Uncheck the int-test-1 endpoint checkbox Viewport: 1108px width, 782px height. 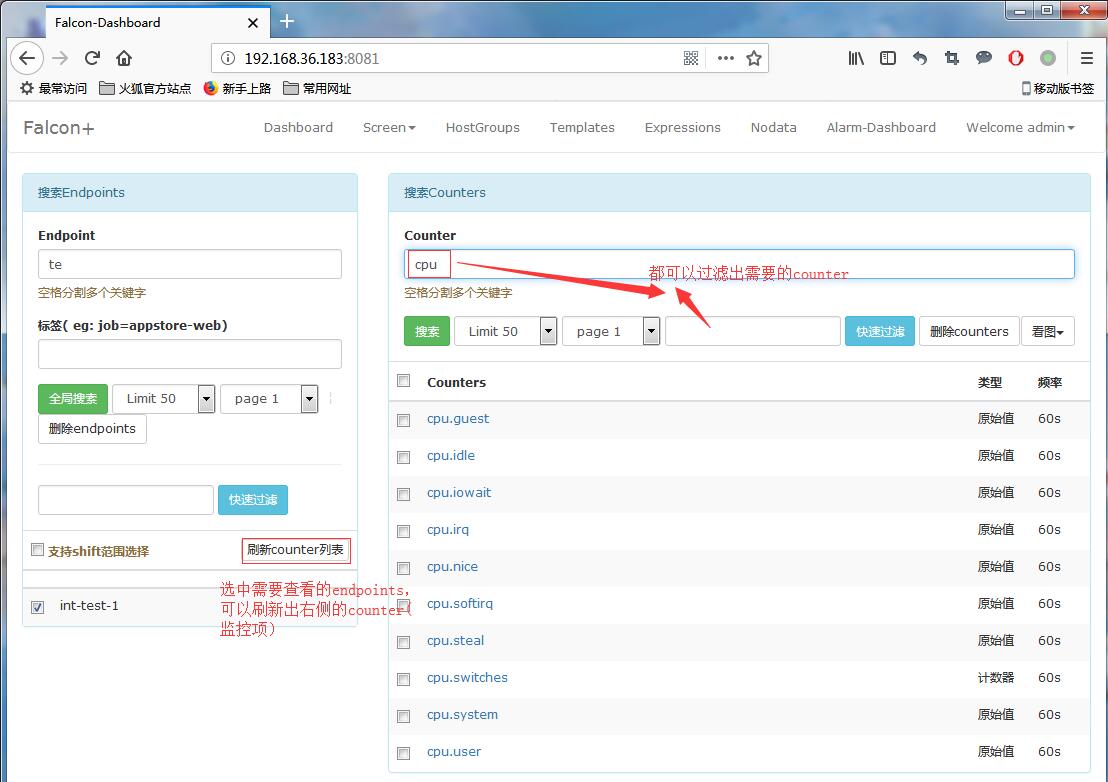(38, 607)
